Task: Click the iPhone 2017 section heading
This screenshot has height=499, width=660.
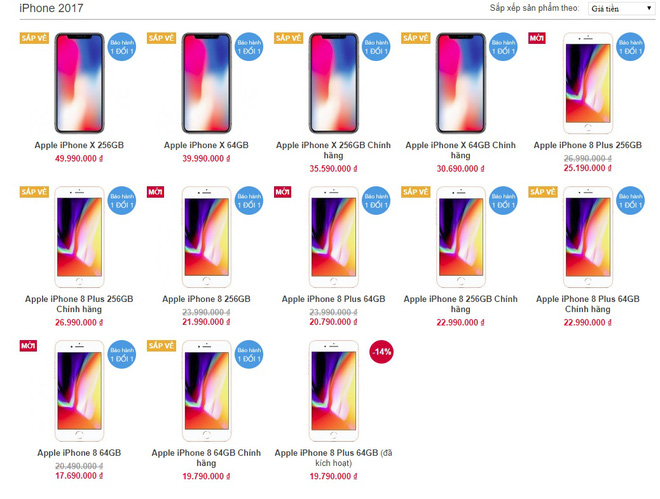Action: point(51,8)
